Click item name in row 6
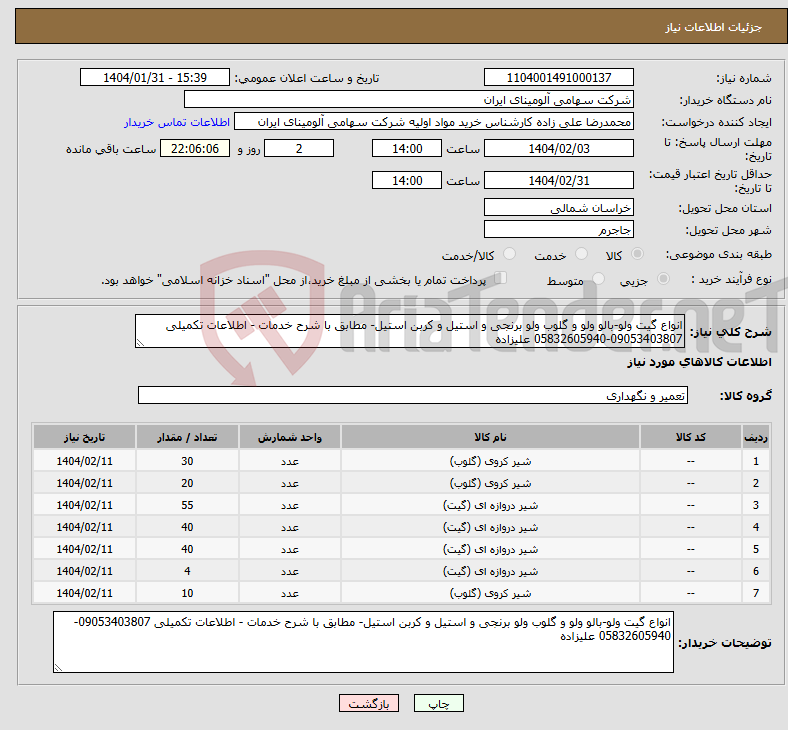 pos(490,571)
